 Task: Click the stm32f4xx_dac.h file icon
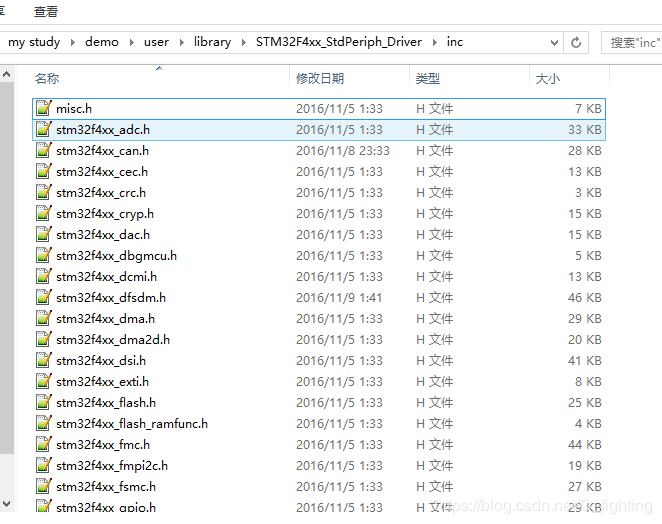click(x=43, y=235)
